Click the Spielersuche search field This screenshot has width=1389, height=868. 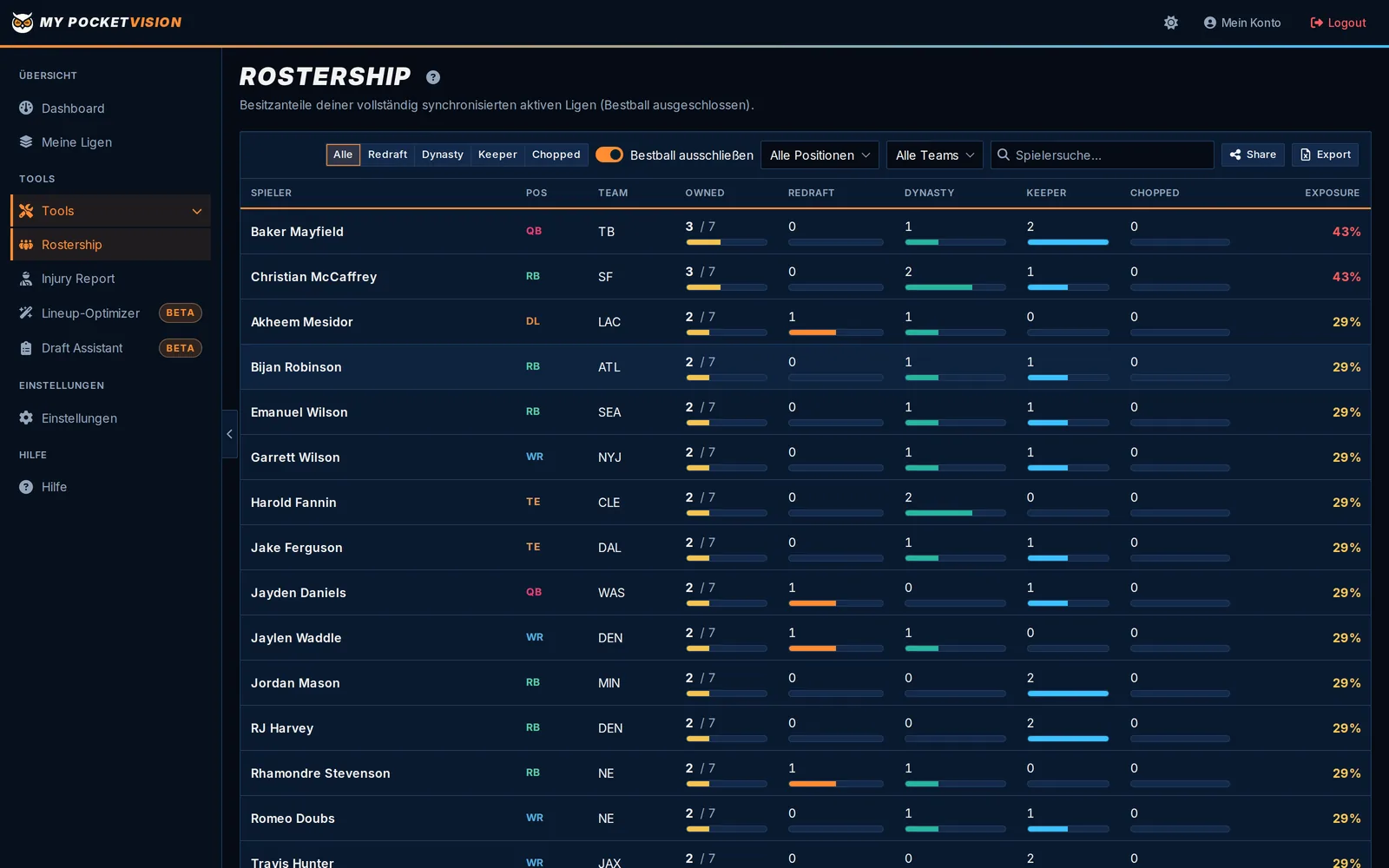[1103, 155]
